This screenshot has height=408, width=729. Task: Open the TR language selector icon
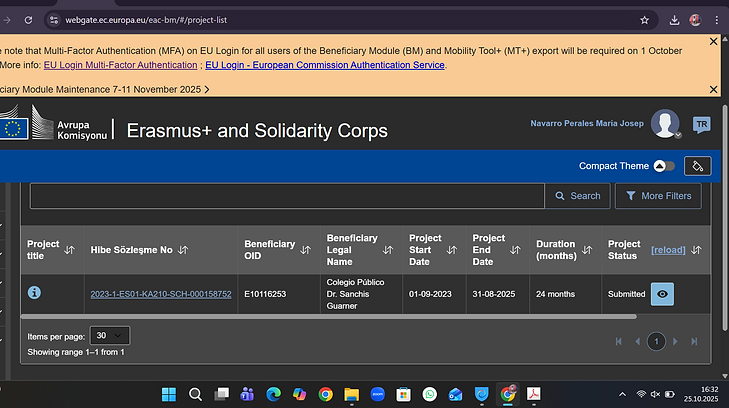[x=701, y=125]
